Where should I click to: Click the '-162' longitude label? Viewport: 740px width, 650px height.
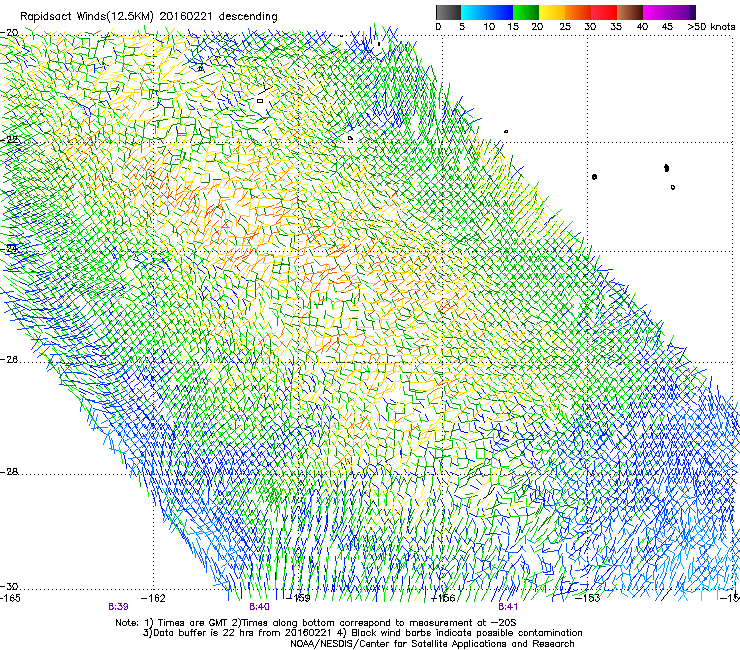154,598
